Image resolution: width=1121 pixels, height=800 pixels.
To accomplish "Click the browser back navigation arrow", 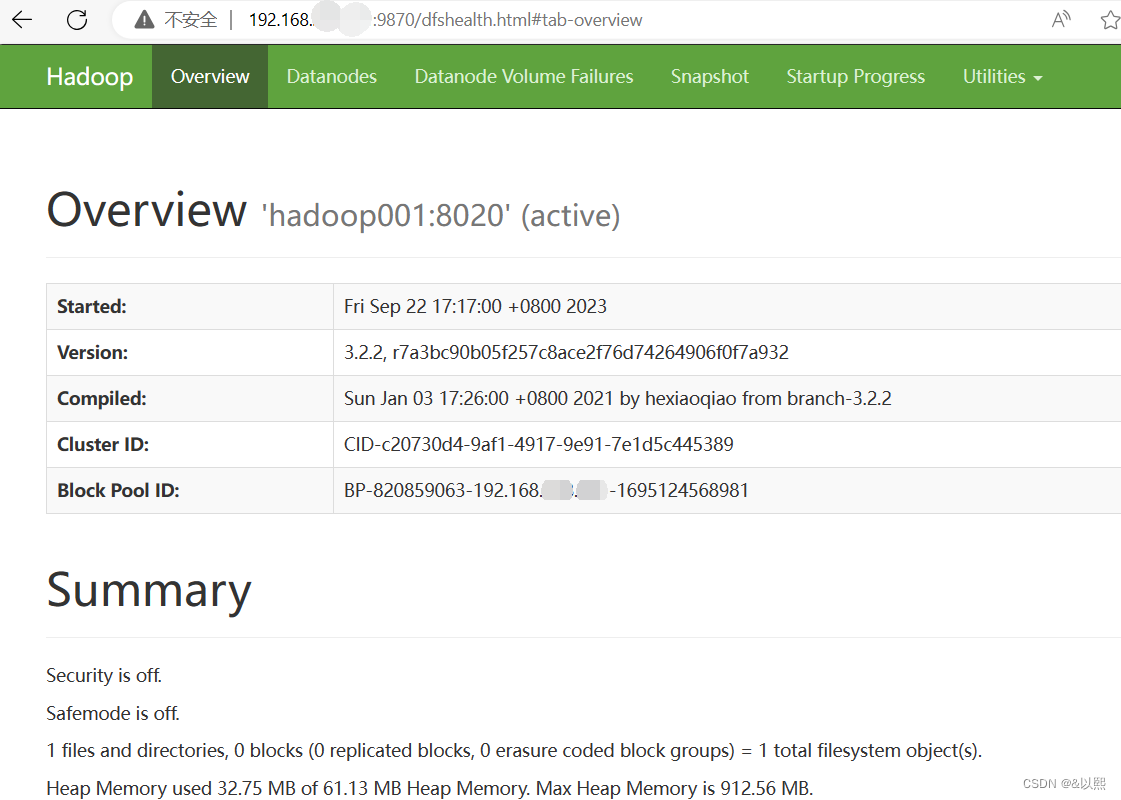I will pos(20,18).
